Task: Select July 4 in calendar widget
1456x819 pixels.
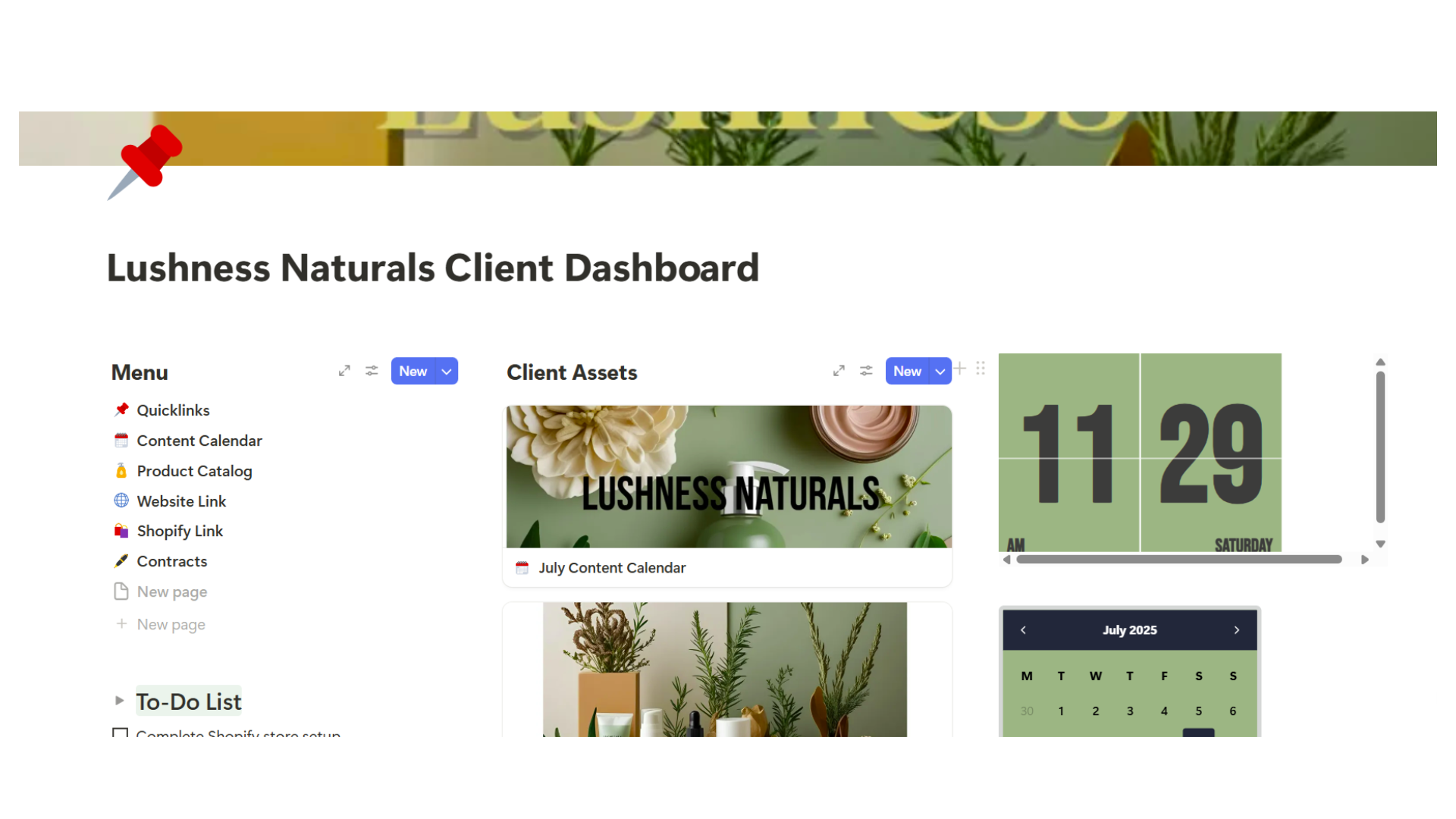Action: [x=1164, y=711]
